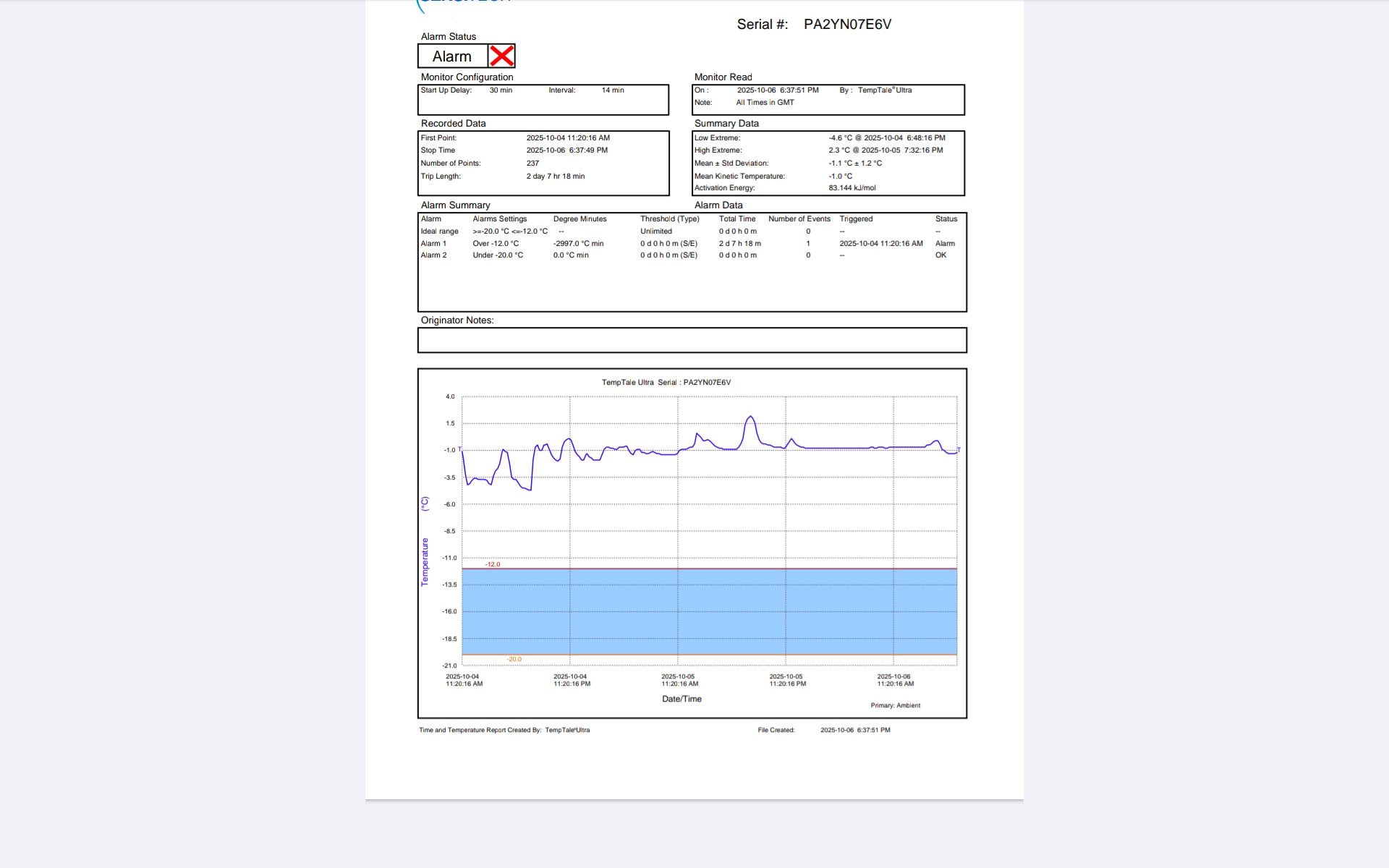Click the Temperature y-axis title
Screen dimensions: 1389x868
(425, 561)
